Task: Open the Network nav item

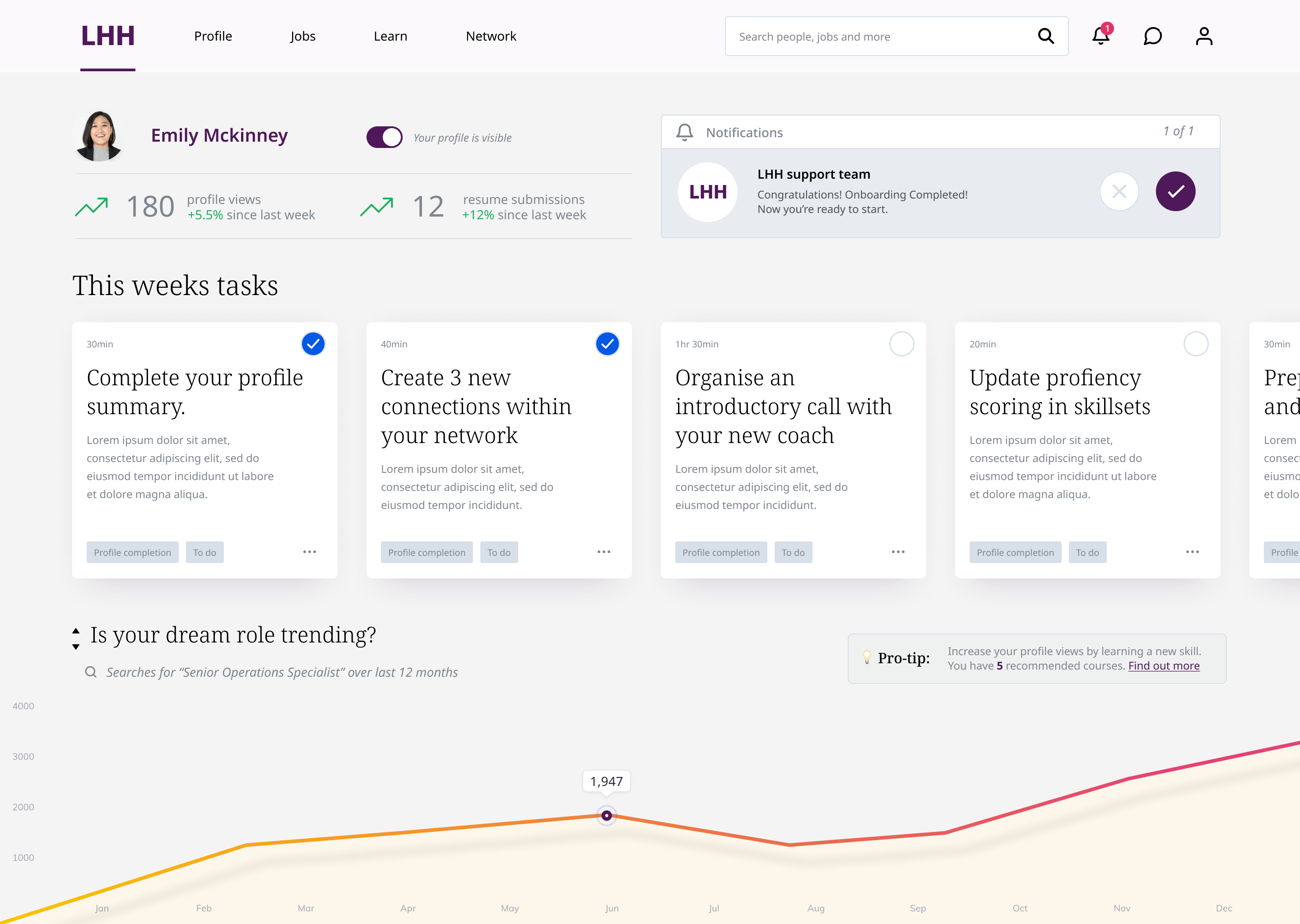Action: 491,37
